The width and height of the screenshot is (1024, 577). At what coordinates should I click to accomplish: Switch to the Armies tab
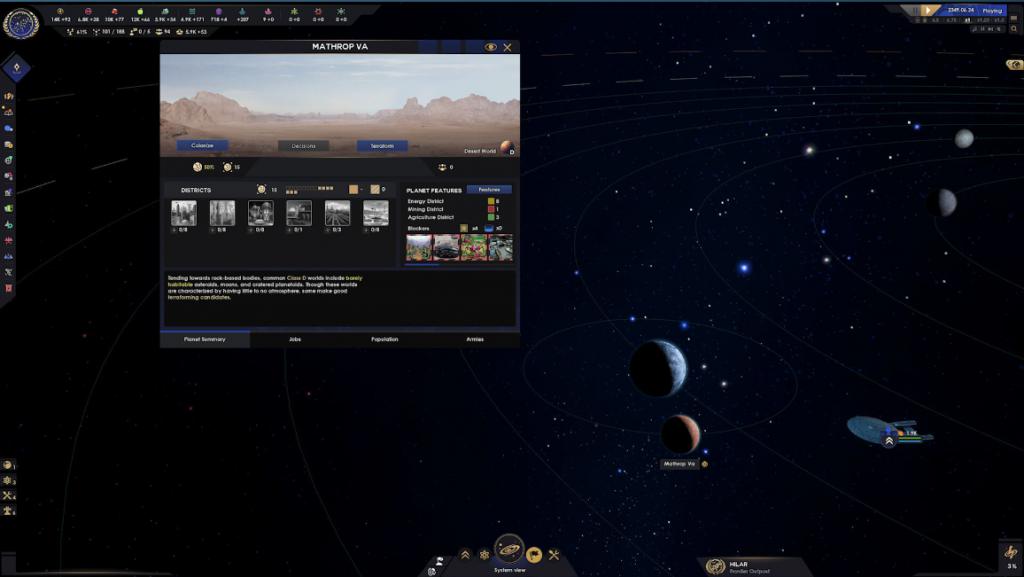pyautogui.click(x=475, y=339)
